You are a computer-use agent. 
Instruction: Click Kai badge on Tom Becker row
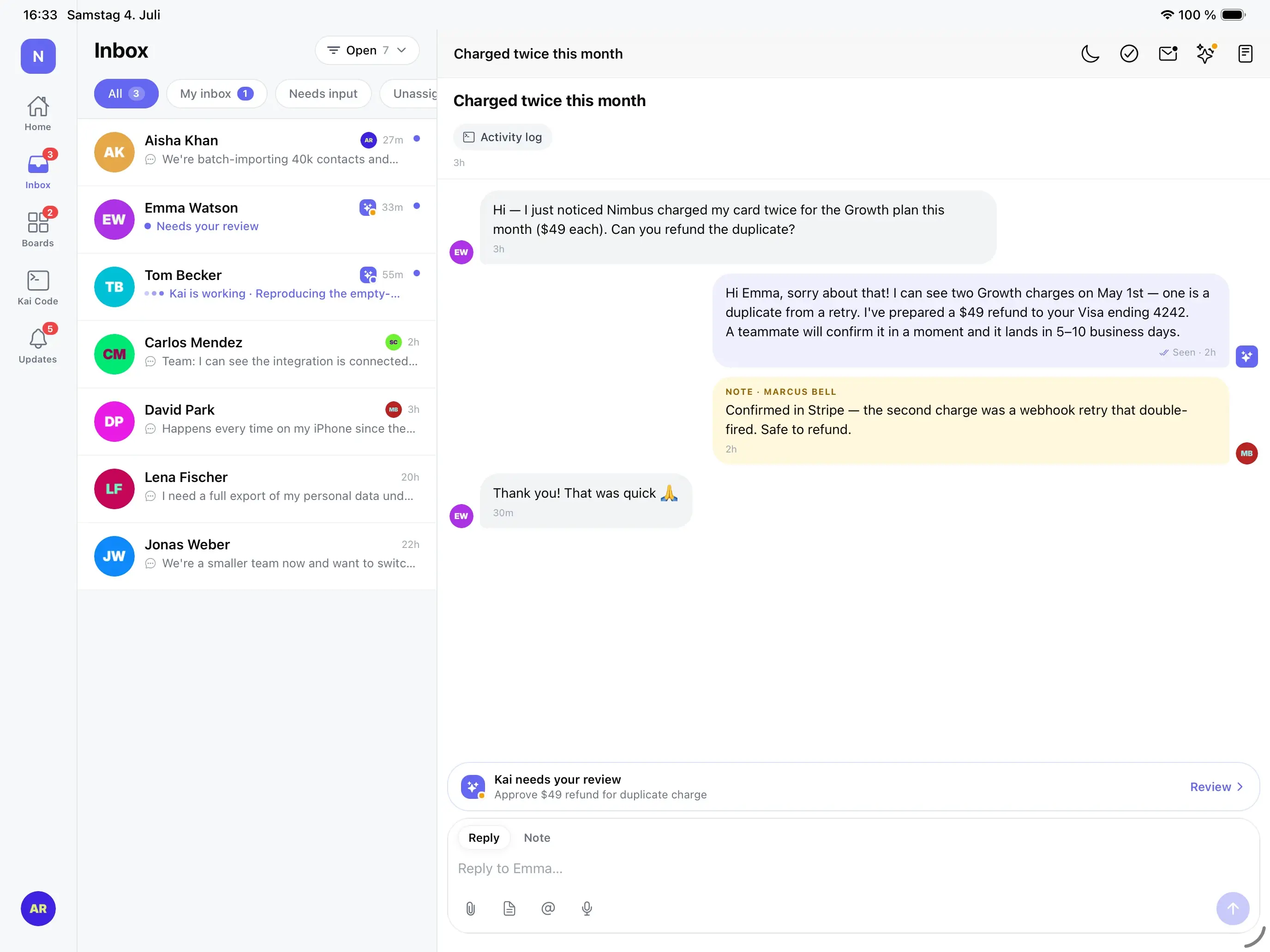(x=368, y=275)
